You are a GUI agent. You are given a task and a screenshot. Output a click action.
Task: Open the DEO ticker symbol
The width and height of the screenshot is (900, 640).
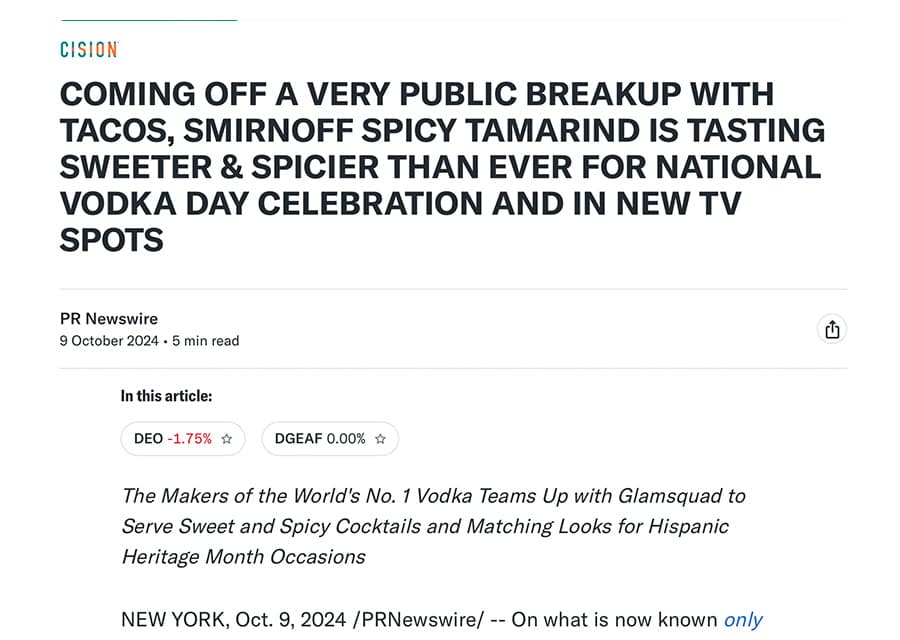(x=148, y=439)
